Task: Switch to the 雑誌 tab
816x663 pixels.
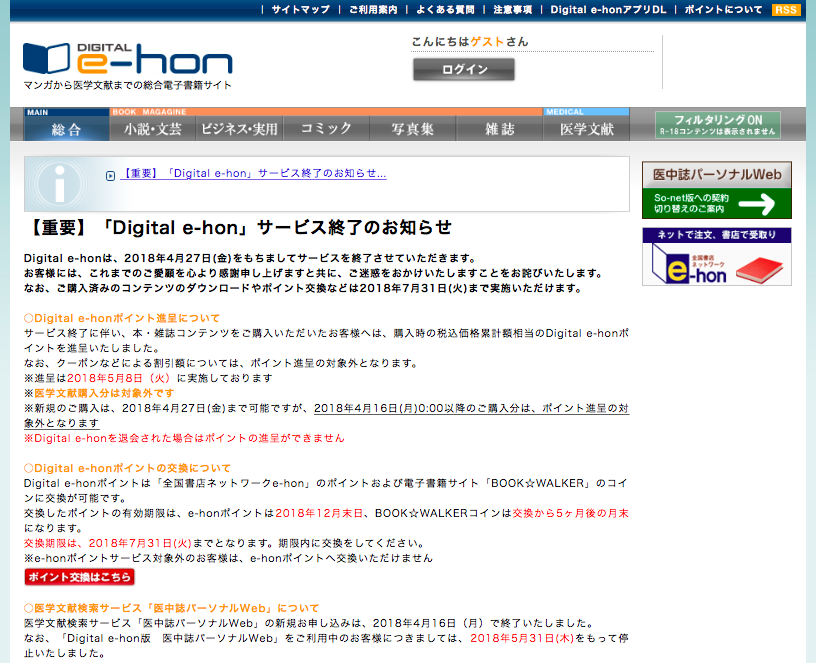Action: (x=500, y=129)
